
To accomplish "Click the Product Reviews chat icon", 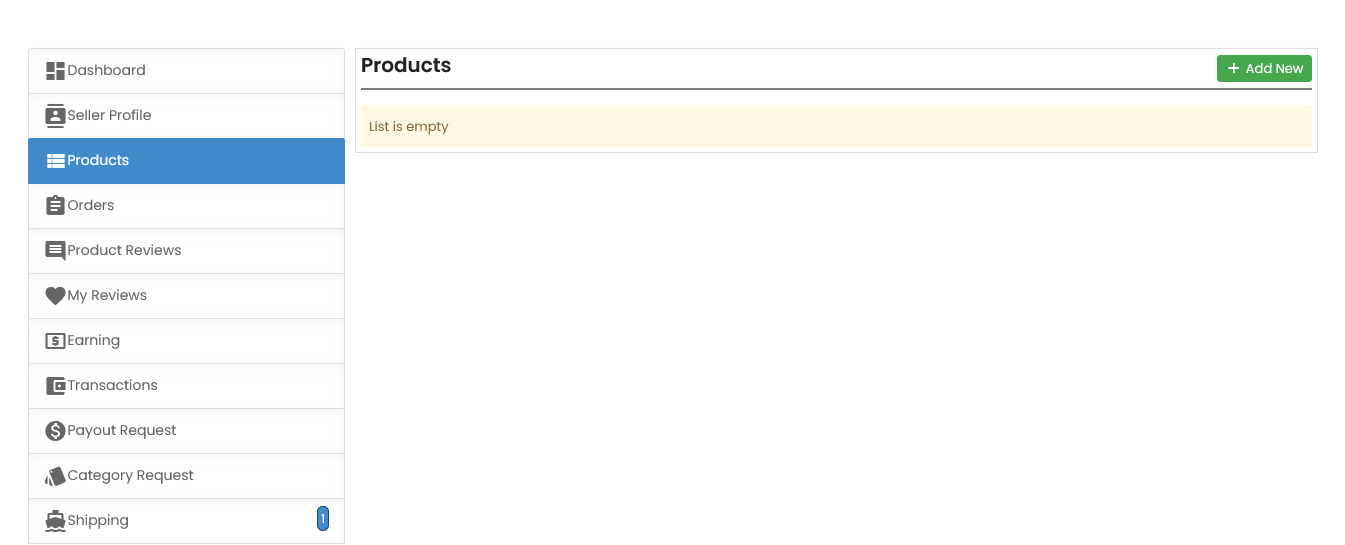I will pyautogui.click(x=55, y=251).
